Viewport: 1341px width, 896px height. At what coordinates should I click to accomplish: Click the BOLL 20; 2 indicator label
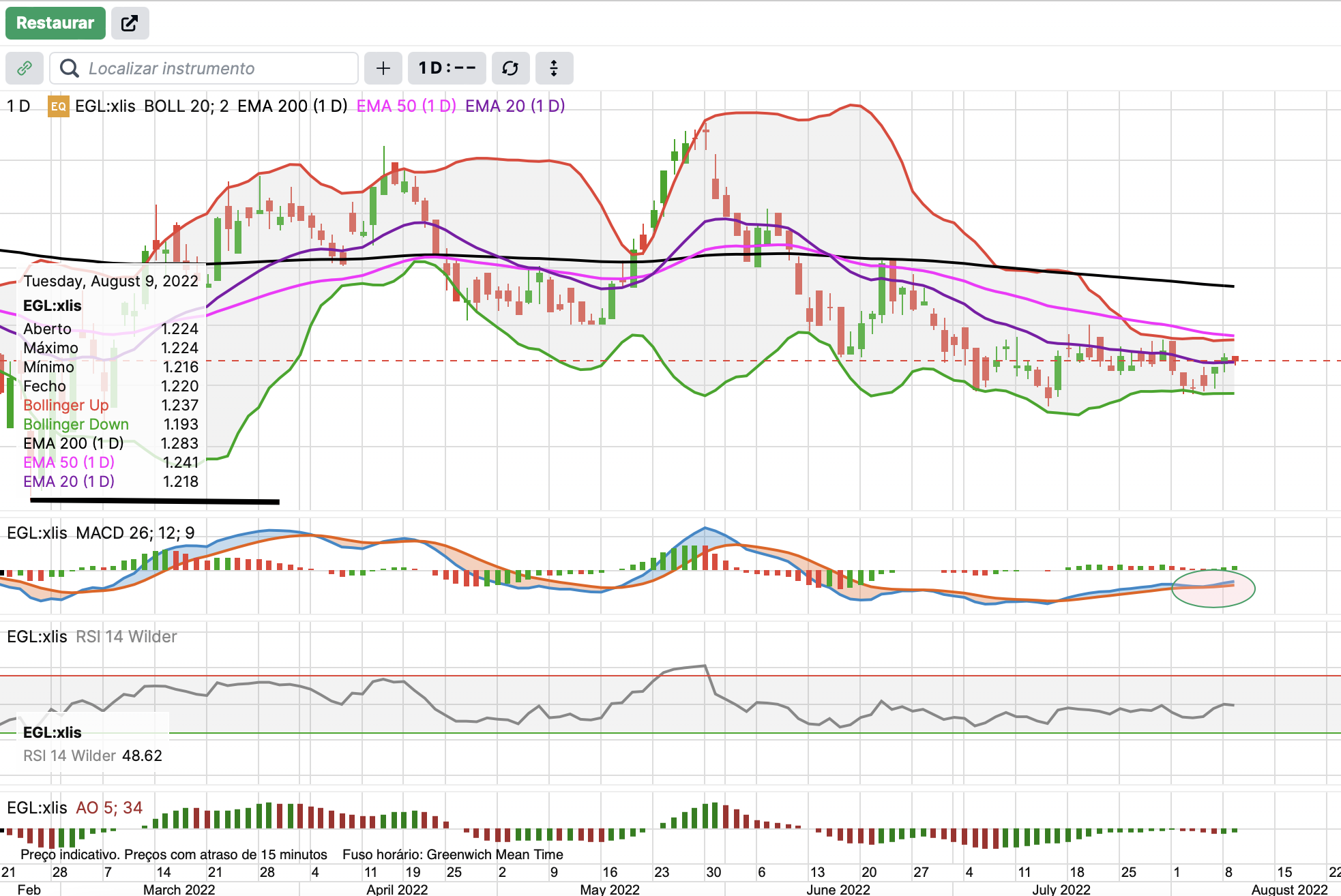[x=186, y=106]
